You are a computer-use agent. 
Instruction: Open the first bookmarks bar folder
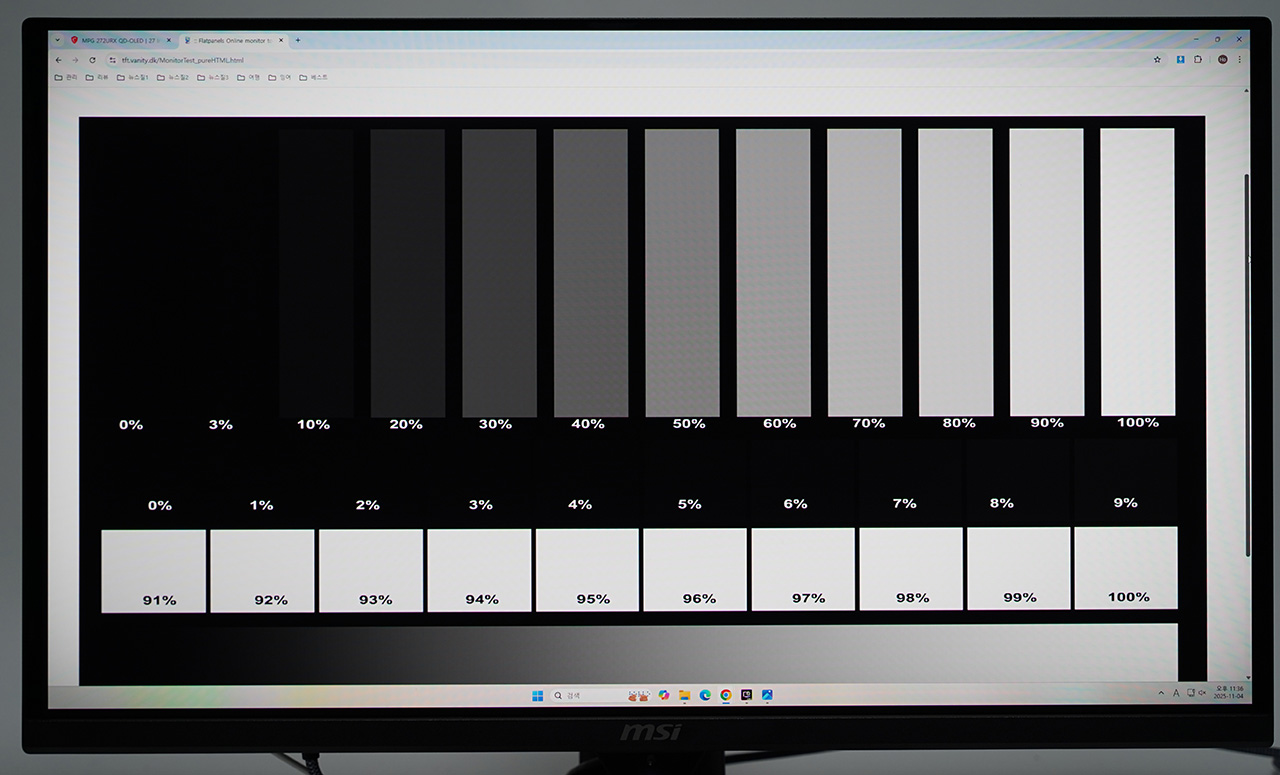click(66, 77)
